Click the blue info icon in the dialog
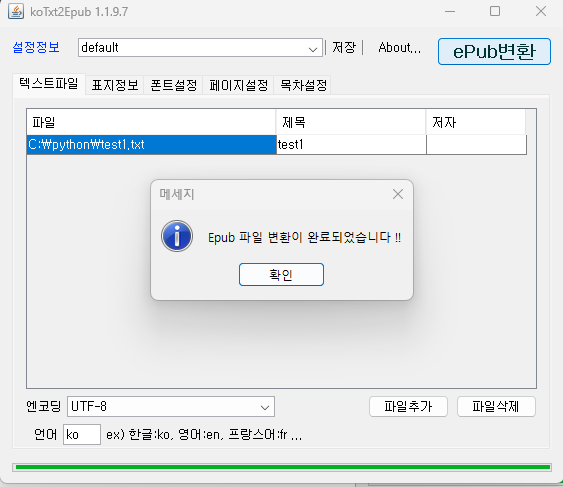563x487 pixels. [x=177, y=236]
